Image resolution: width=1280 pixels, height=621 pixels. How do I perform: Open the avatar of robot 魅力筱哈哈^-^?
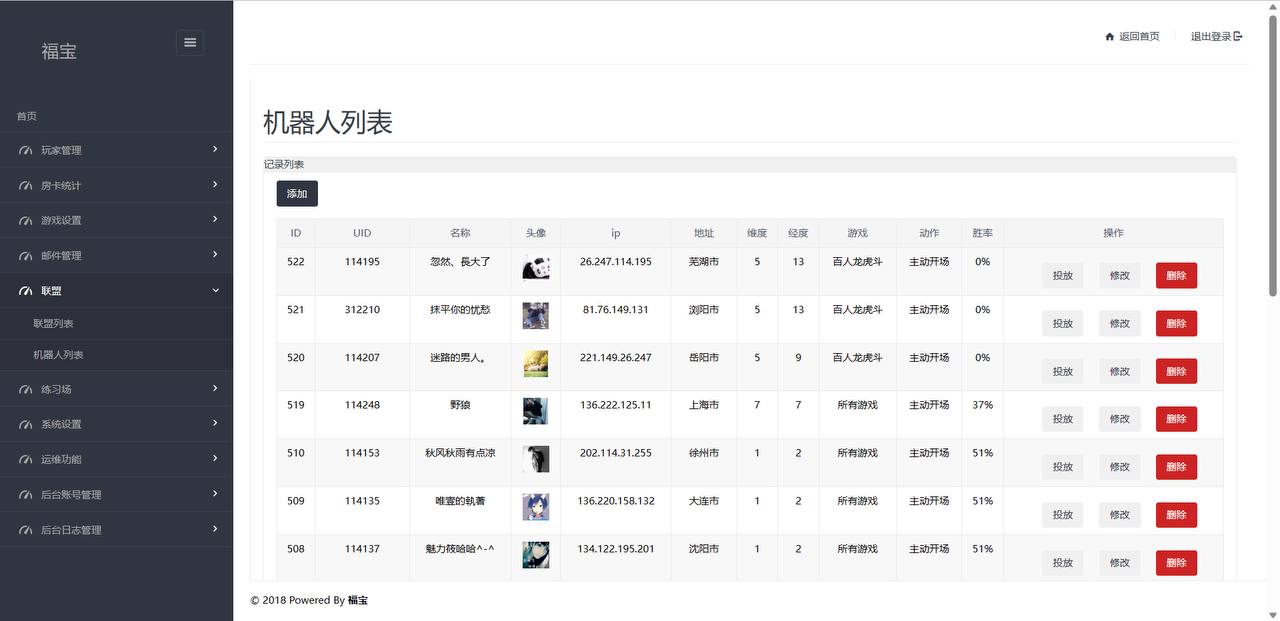tap(535, 555)
